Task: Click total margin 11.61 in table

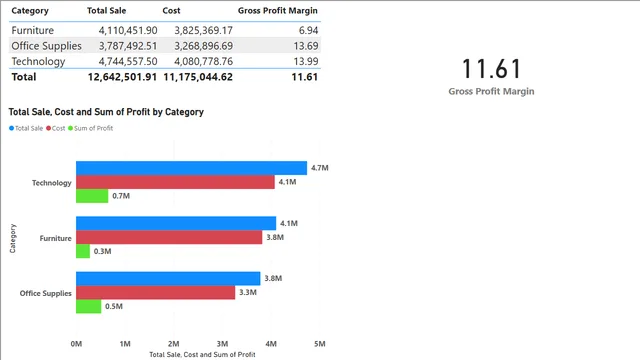Action: [x=304, y=77]
